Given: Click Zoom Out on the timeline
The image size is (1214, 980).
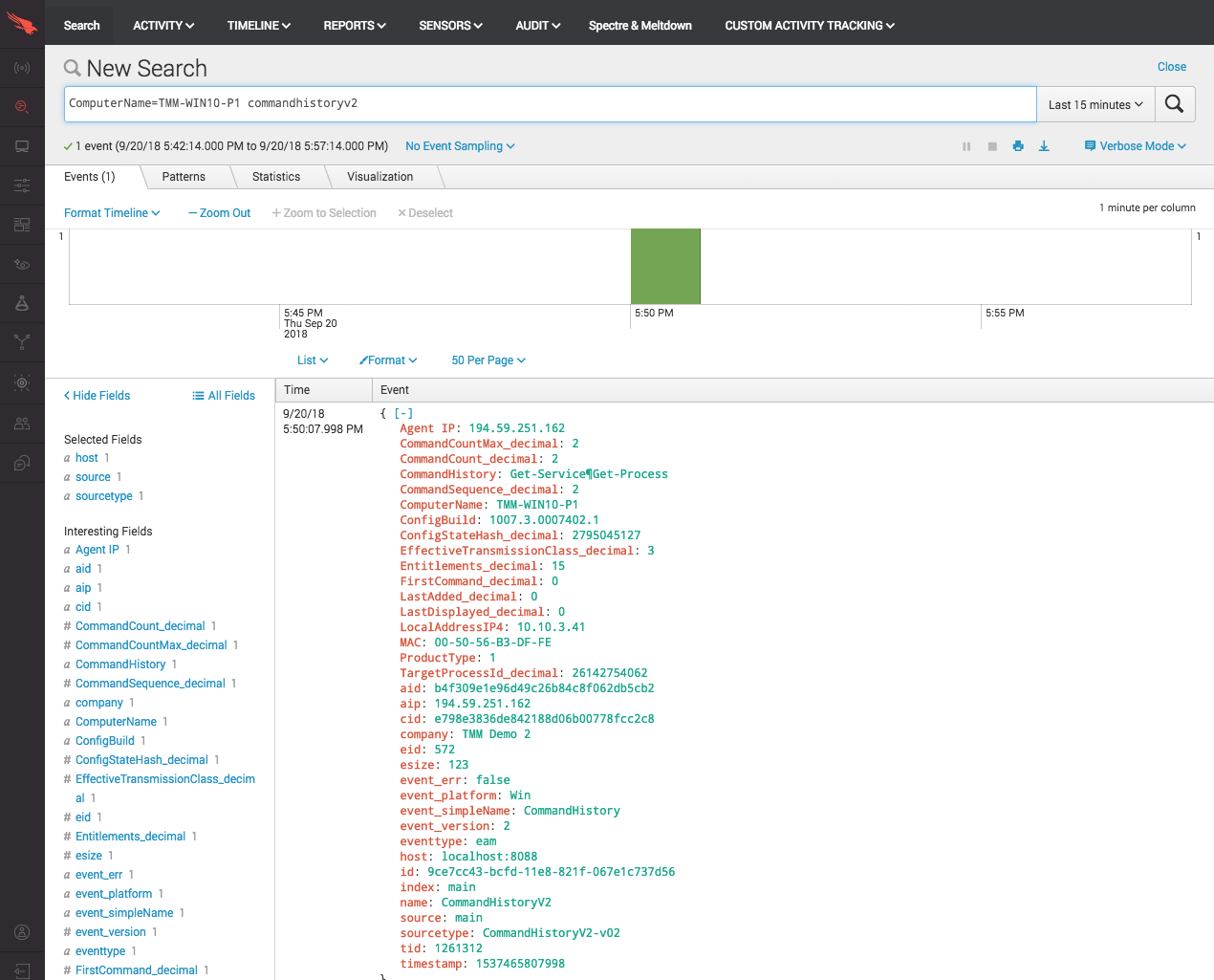Looking at the screenshot, I should point(220,213).
